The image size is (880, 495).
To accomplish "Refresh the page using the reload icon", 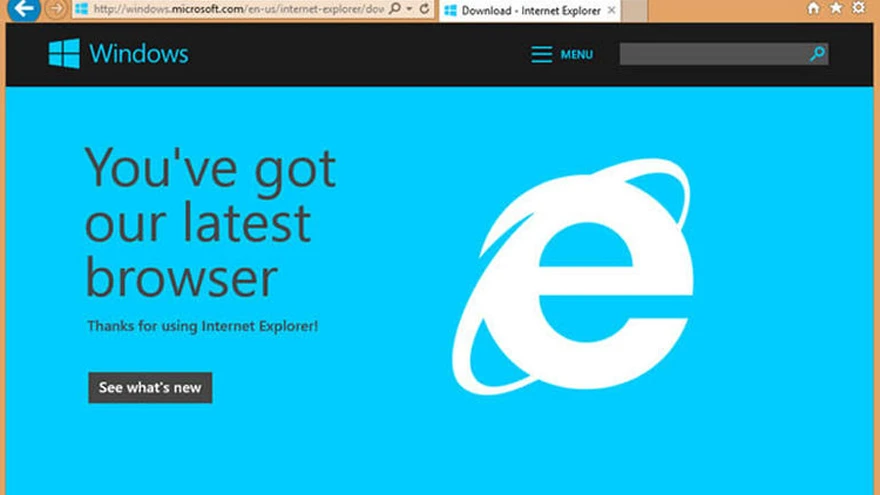I will pyautogui.click(x=425, y=9).
